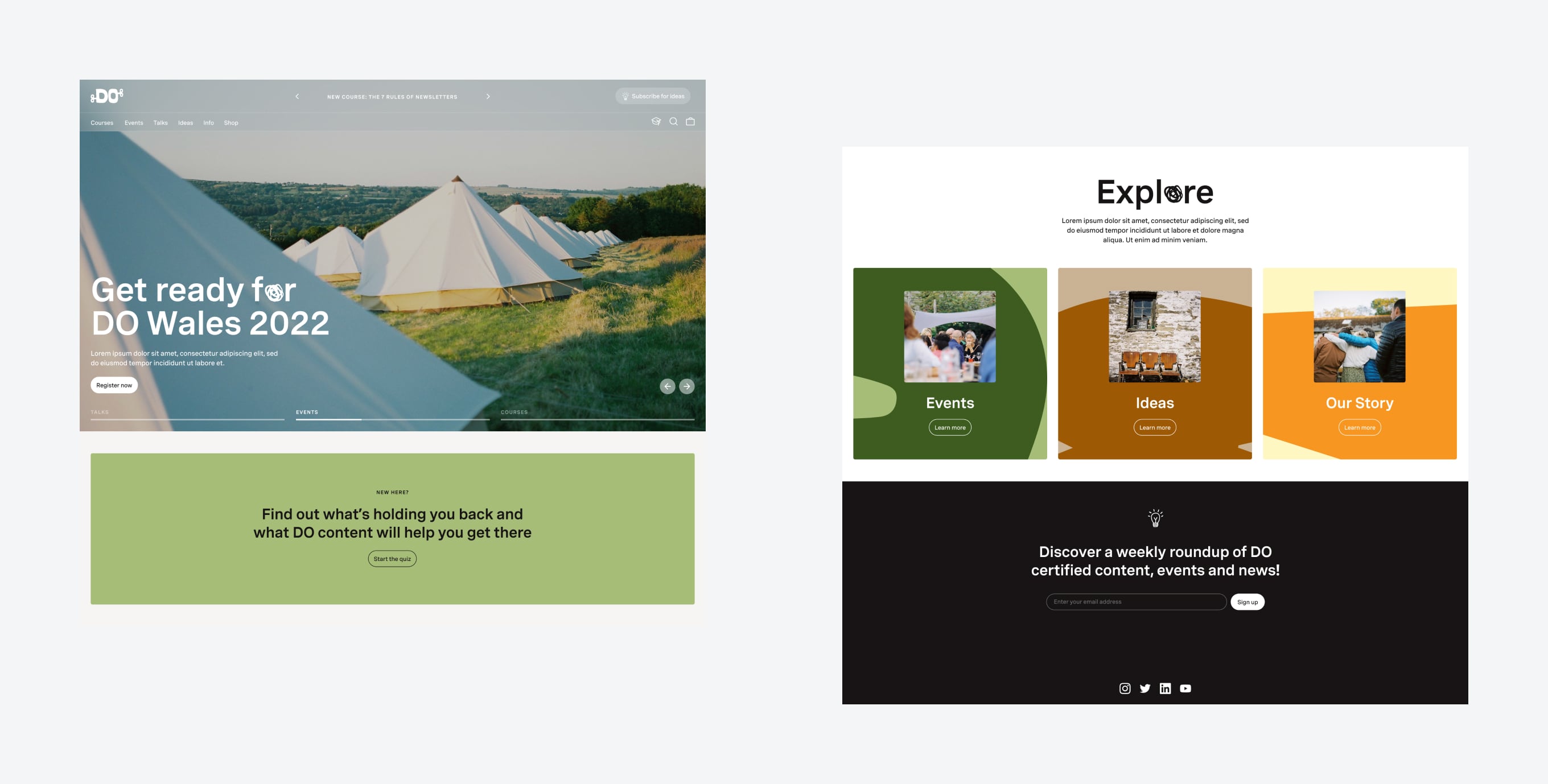
Task: Click Learn more on Our Story card
Action: [x=1359, y=428]
